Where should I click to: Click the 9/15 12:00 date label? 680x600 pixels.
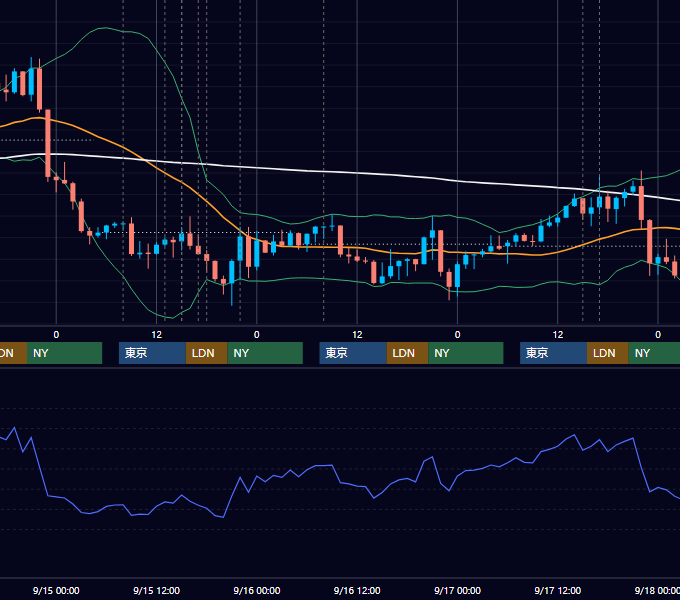pos(157,590)
